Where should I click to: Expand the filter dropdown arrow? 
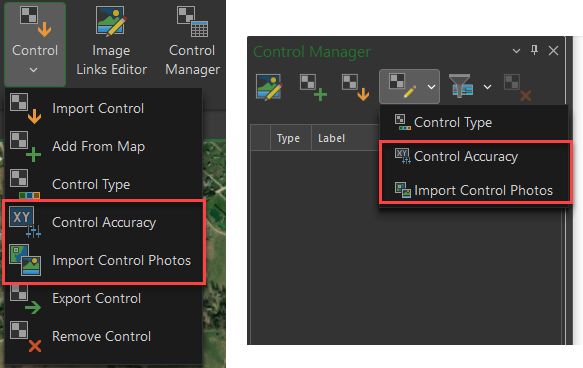[x=487, y=87]
